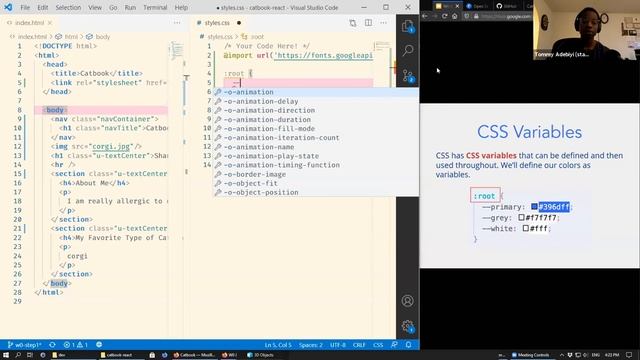Click the synchronize changes icon in status bar
The width and height of the screenshot is (640, 360).
(52, 345)
